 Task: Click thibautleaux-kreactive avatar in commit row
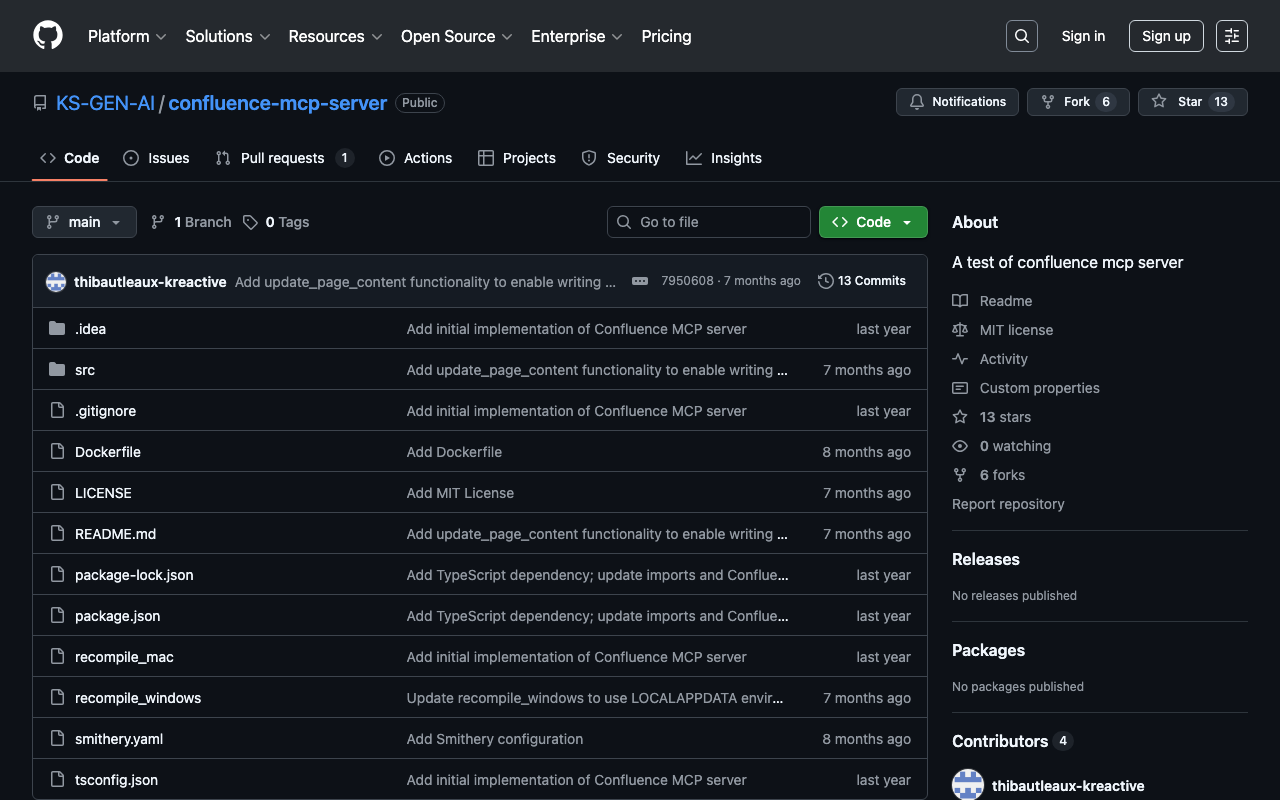pos(56,282)
